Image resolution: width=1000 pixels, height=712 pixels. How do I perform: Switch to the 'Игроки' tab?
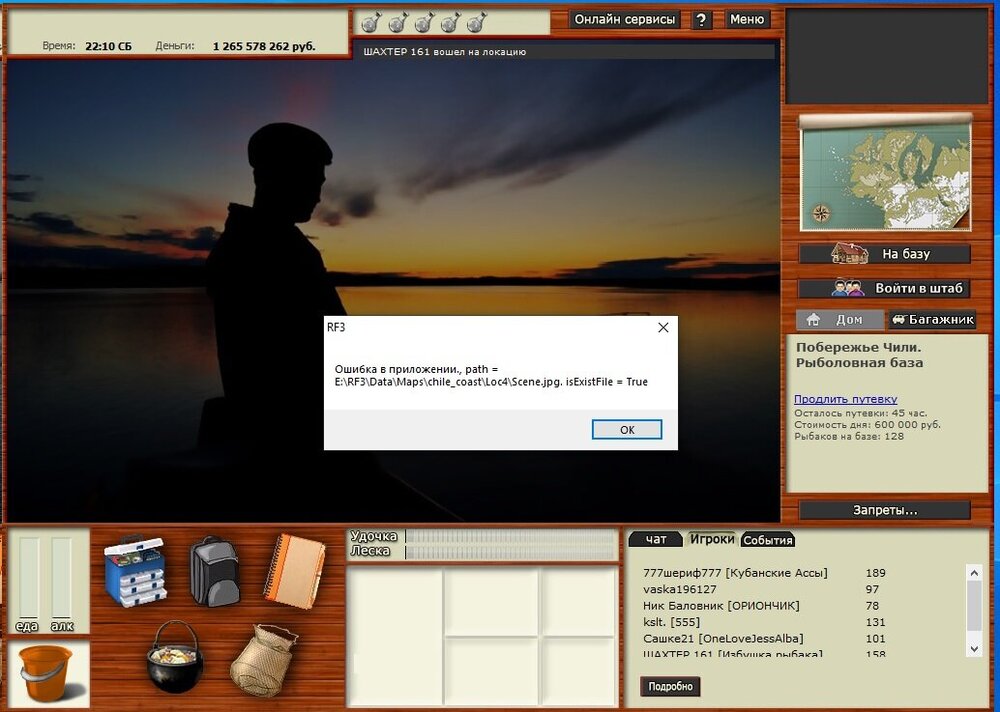pos(712,539)
